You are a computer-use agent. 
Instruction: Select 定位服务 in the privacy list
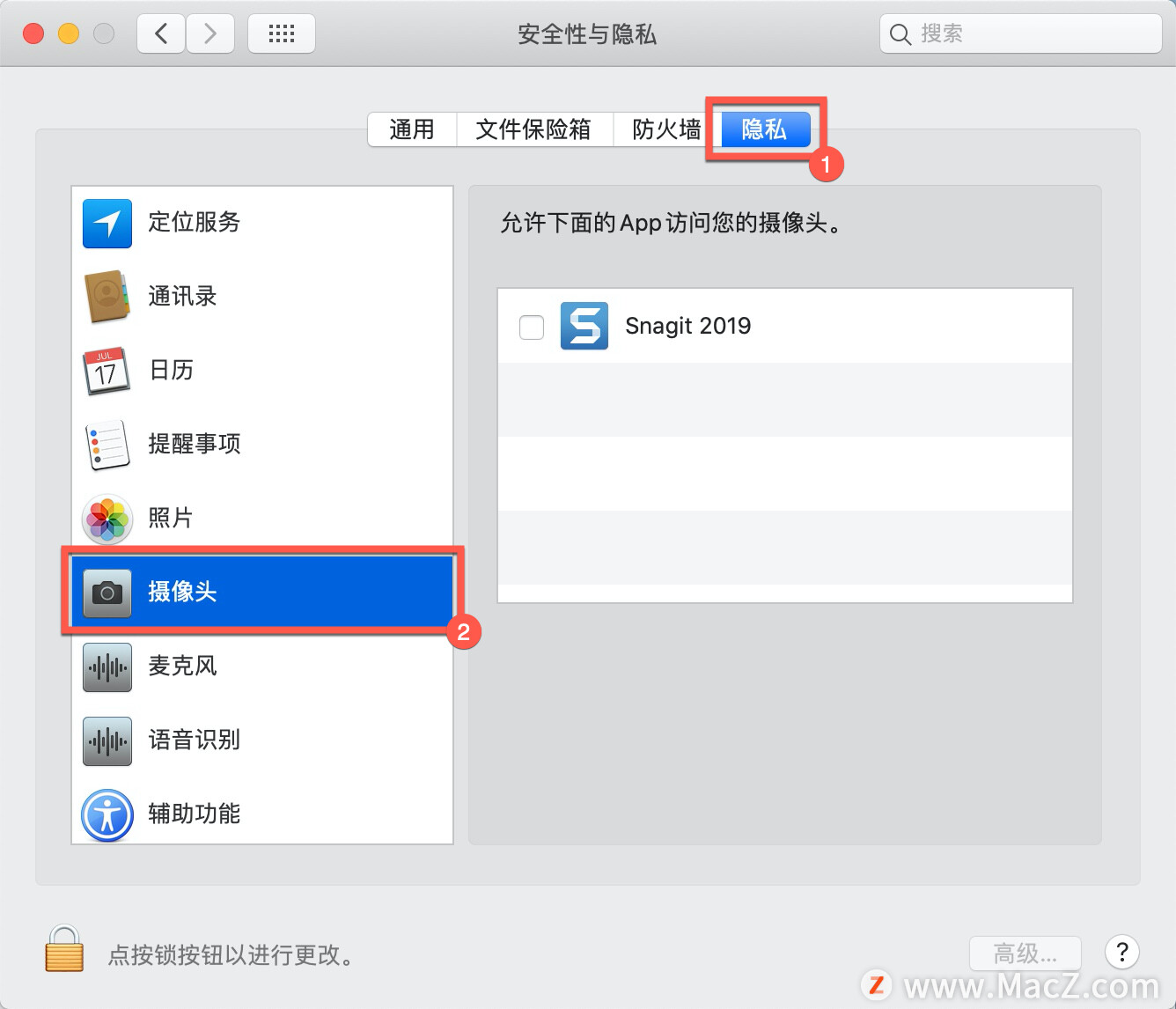click(x=262, y=223)
